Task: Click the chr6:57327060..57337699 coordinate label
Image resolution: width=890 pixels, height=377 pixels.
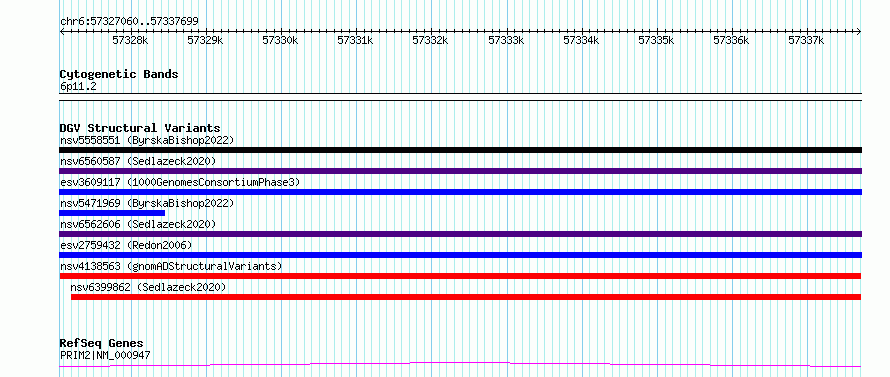Action: 129,22
